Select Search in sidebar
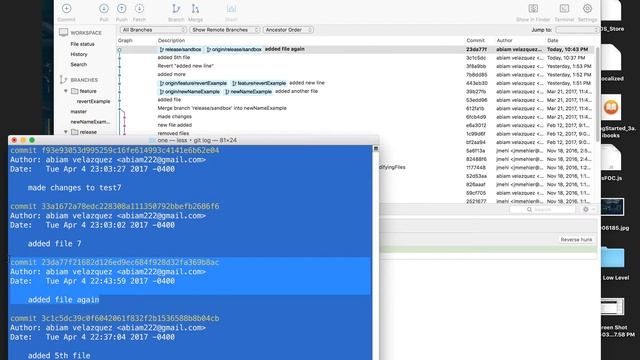 coord(78,64)
